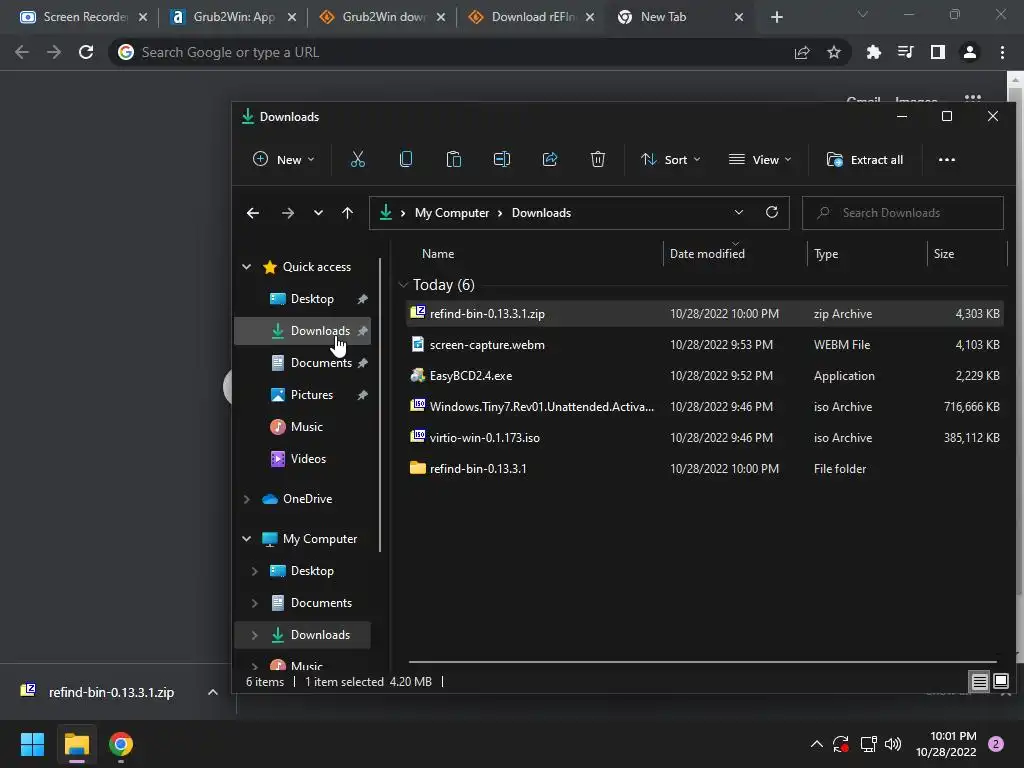Refresh the Downloads folder listing

771,212
